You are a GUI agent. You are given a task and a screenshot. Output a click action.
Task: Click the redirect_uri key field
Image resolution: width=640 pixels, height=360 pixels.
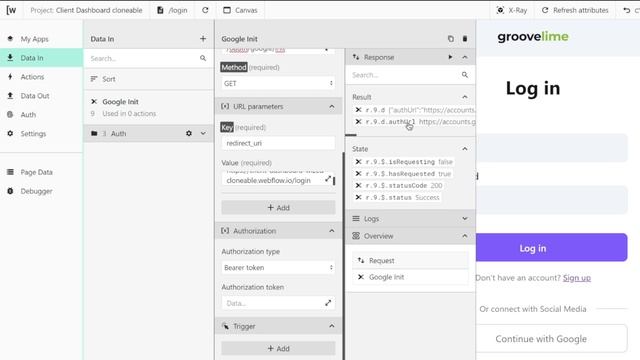click(278, 143)
